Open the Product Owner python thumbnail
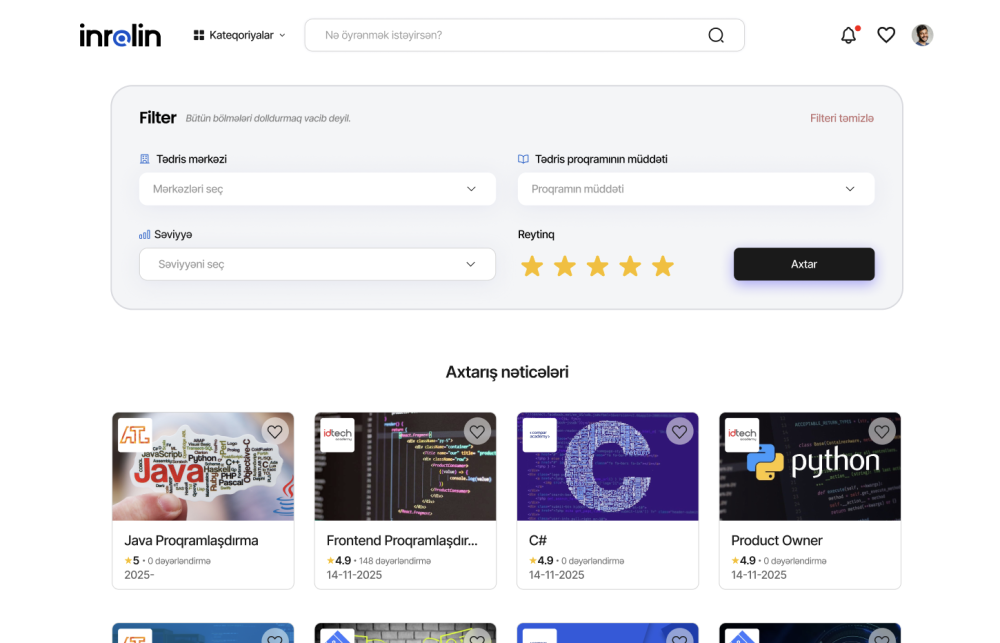 [809, 466]
